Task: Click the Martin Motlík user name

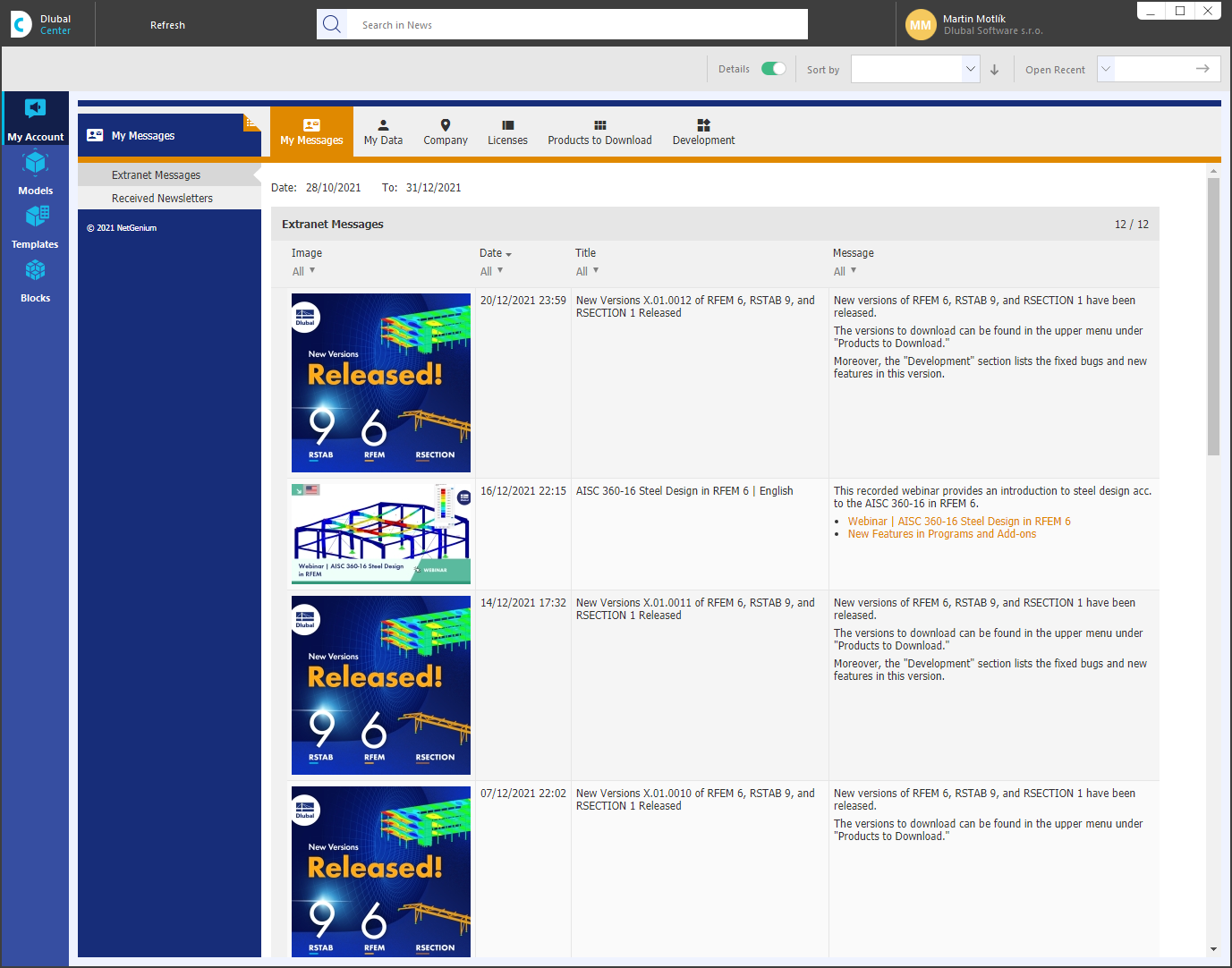Action: tap(974, 19)
